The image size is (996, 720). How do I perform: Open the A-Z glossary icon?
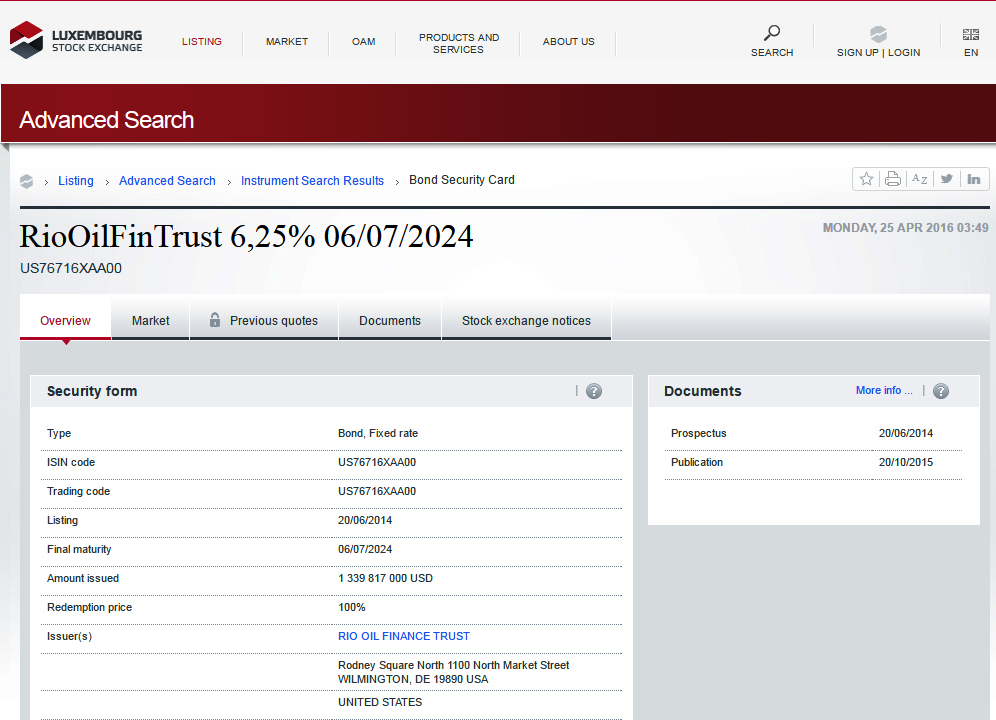[920, 179]
